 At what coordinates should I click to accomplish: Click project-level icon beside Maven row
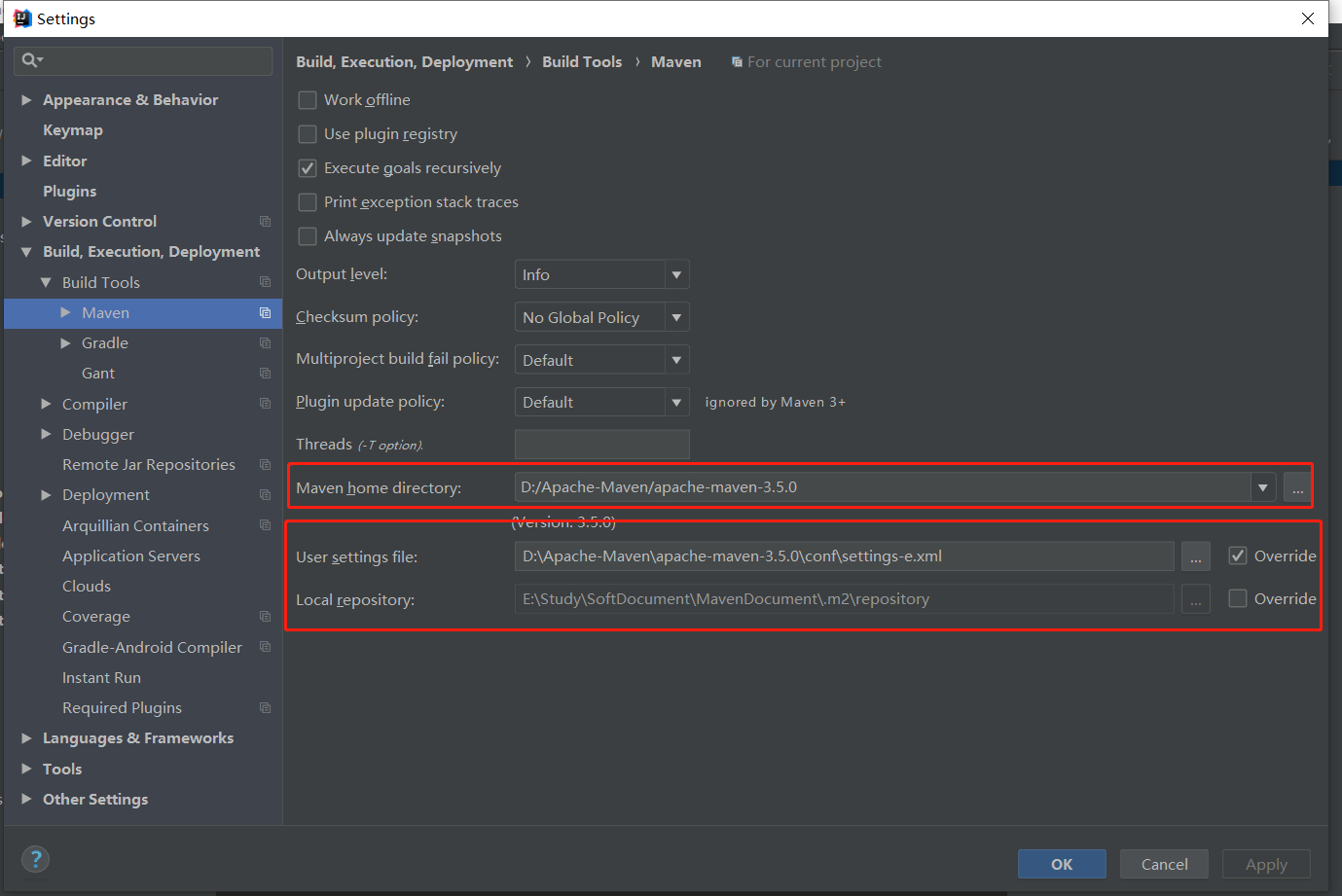click(265, 312)
